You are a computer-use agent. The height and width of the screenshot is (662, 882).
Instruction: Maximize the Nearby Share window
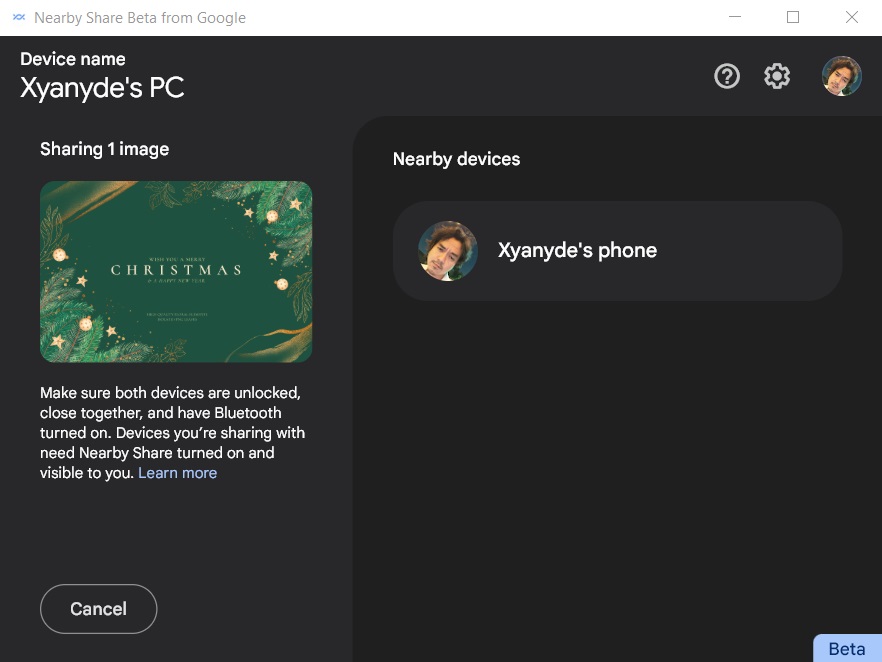[793, 17]
